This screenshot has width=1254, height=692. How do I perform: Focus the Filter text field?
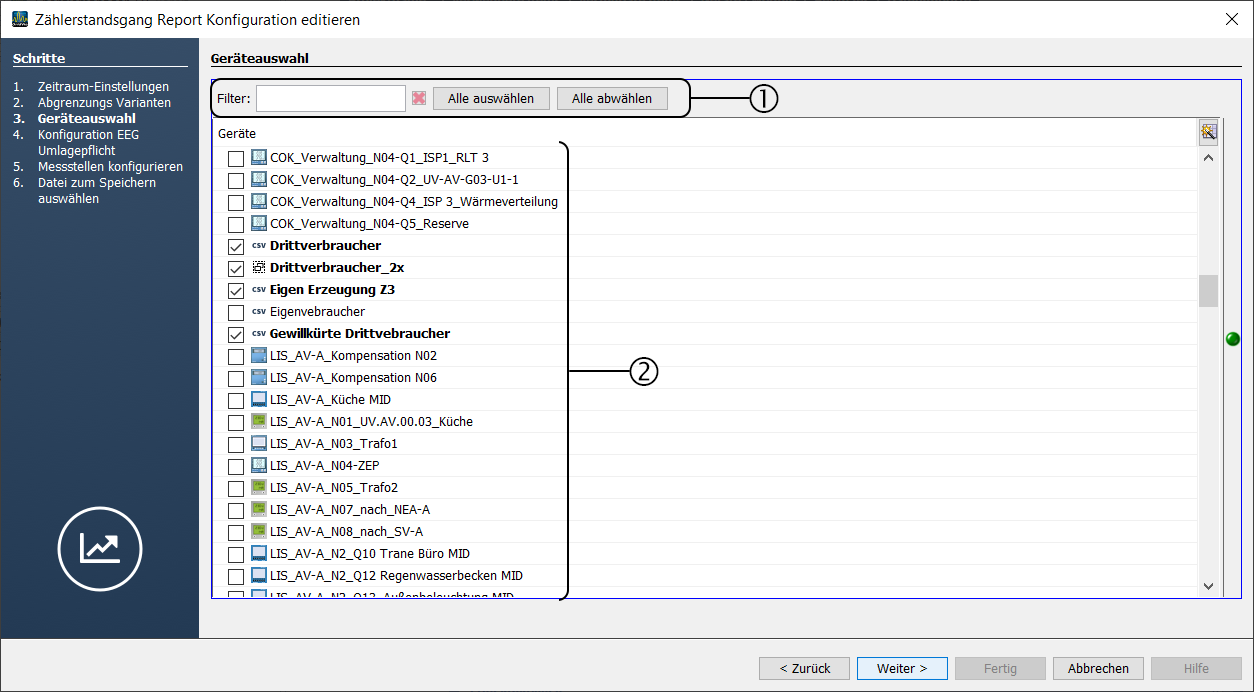(x=330, y=98)
